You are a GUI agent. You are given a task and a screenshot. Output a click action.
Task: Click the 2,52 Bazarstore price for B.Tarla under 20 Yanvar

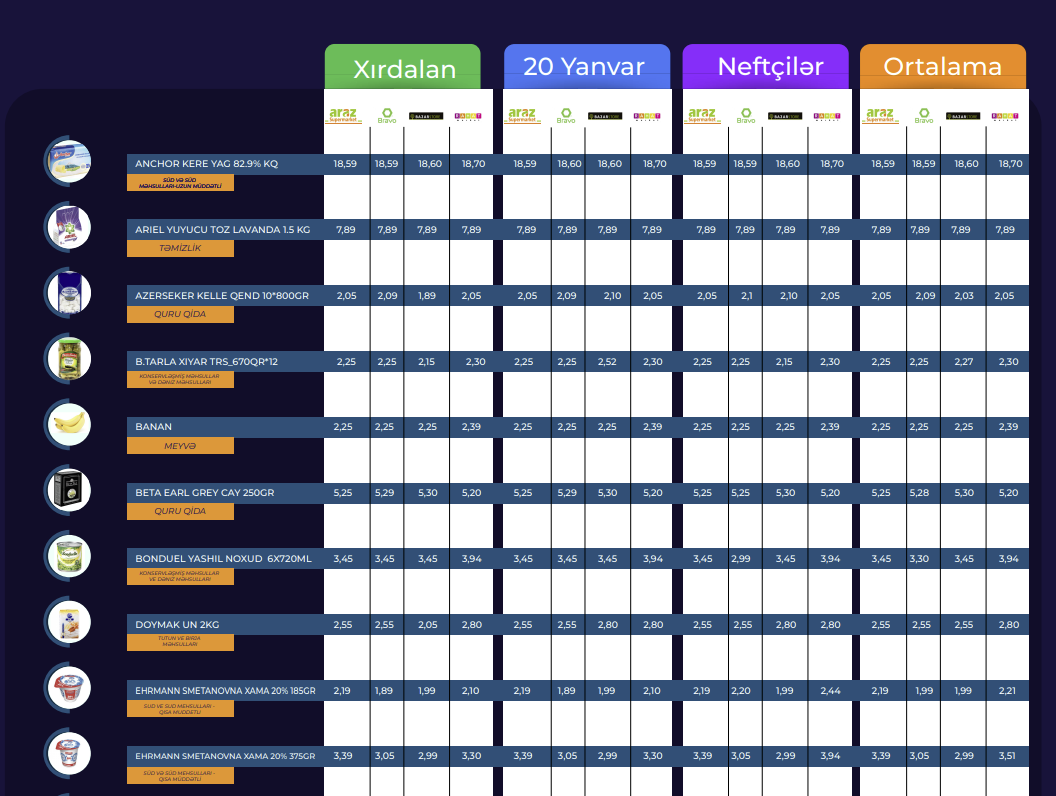(607, 362)
